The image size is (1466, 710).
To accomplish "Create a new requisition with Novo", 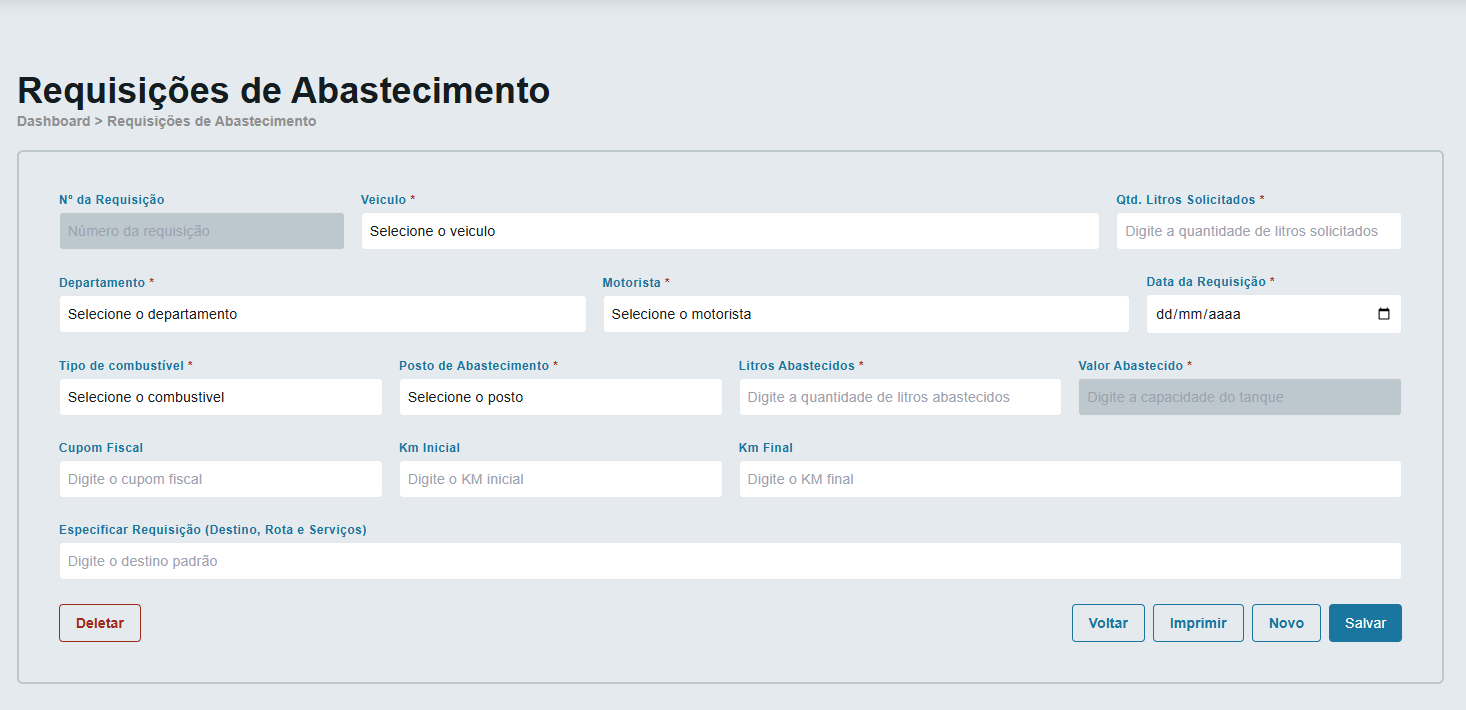I will click(1285, 623).
